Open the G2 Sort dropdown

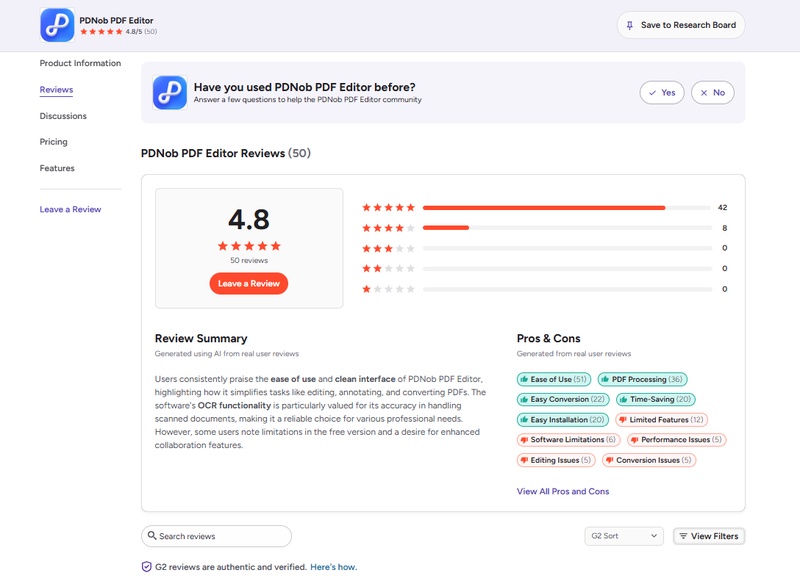click(x=624, y=536)
